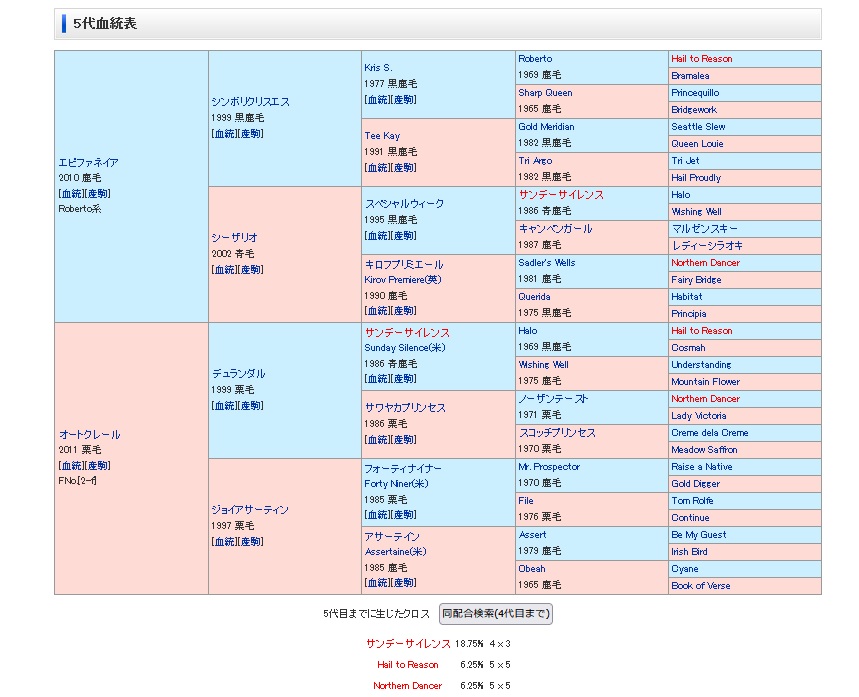Click the Querida link
Viewport: 859px width, 697px height.
534,296
